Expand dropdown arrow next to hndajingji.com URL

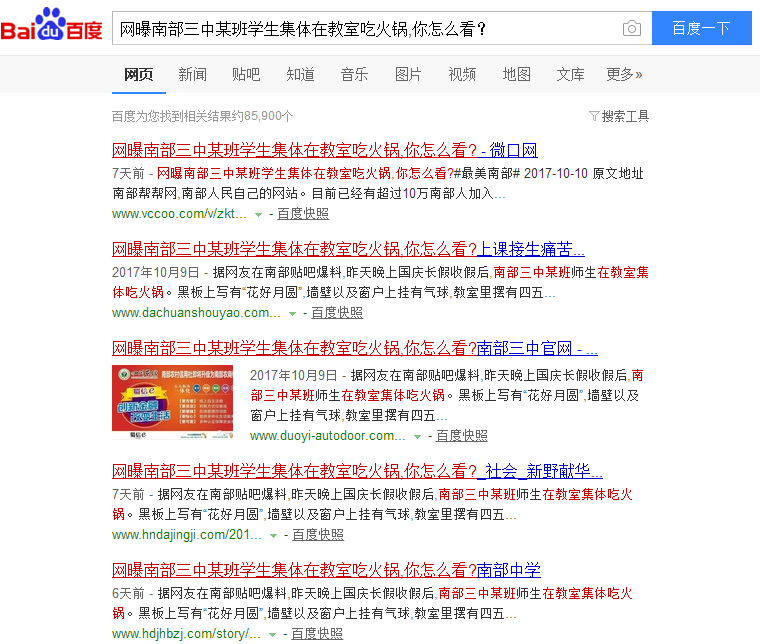[x=273, y=536]
